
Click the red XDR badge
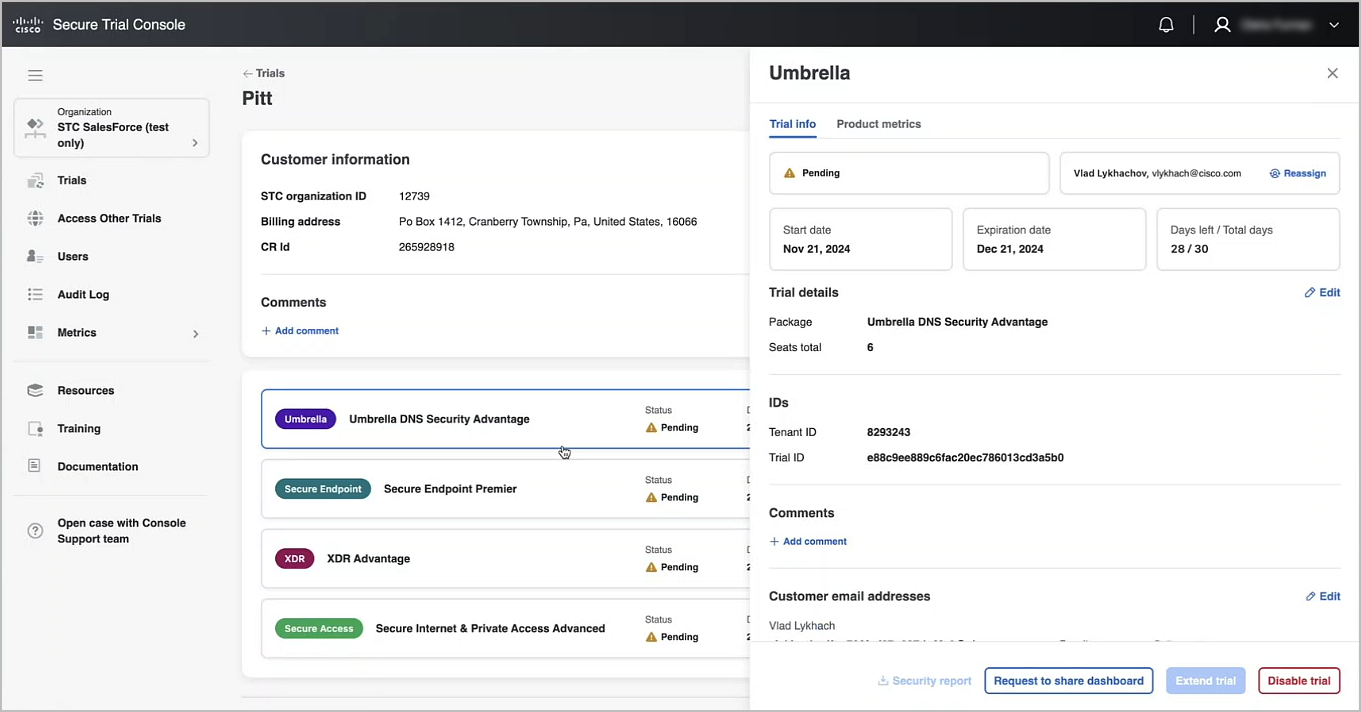[x=294, y=559]
